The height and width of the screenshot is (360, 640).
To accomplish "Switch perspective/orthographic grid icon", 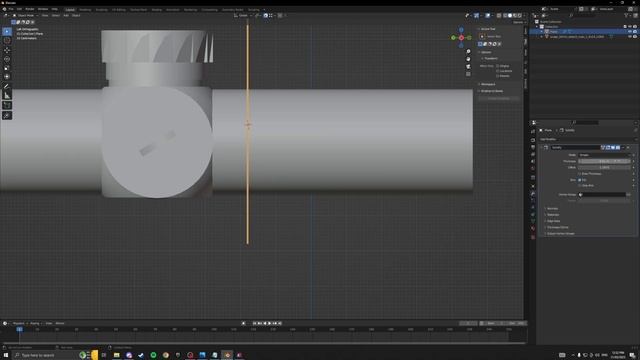I will (468, 74).
